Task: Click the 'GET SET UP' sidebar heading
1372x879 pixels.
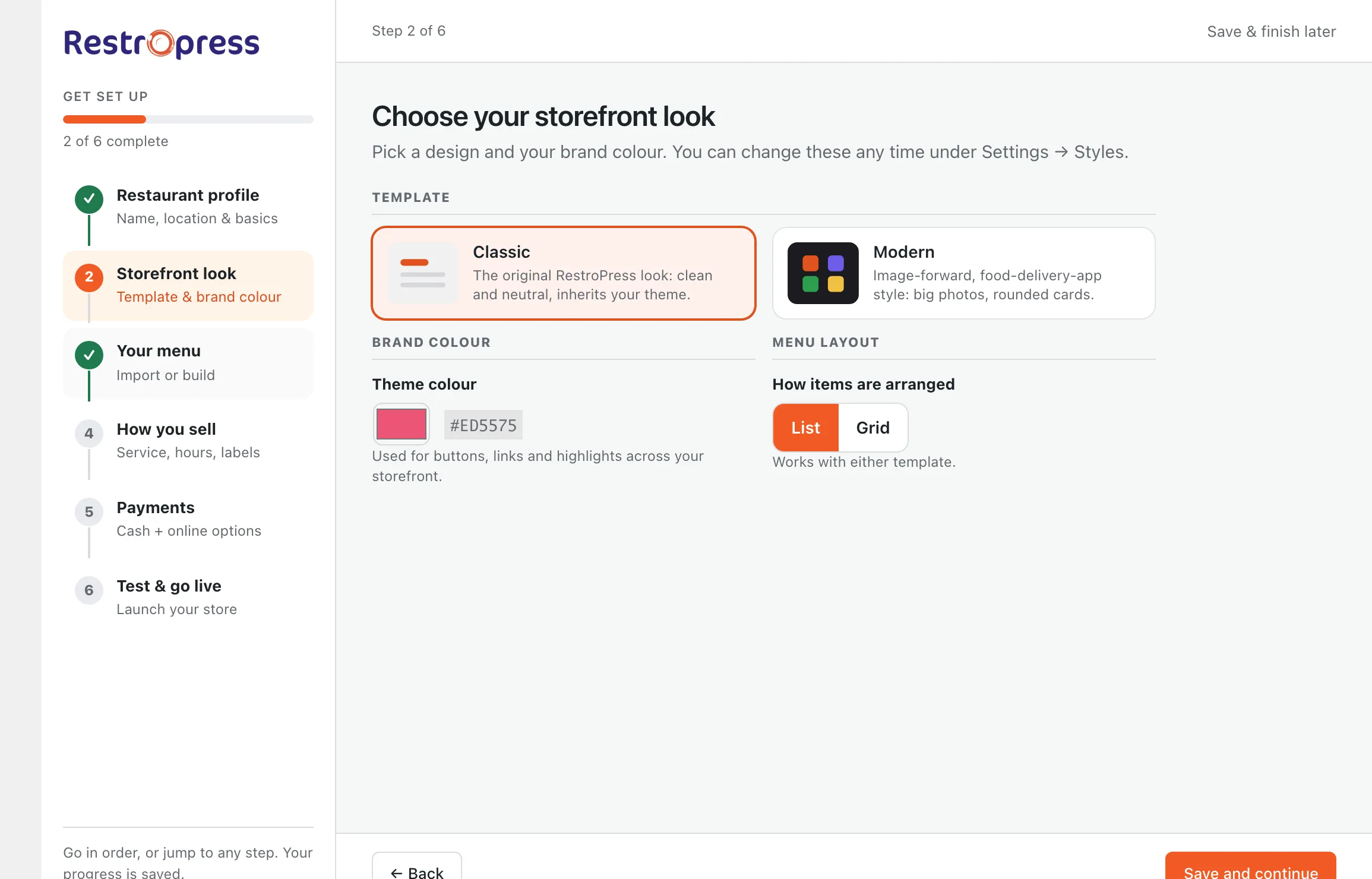Action: [x=106, y=97]
